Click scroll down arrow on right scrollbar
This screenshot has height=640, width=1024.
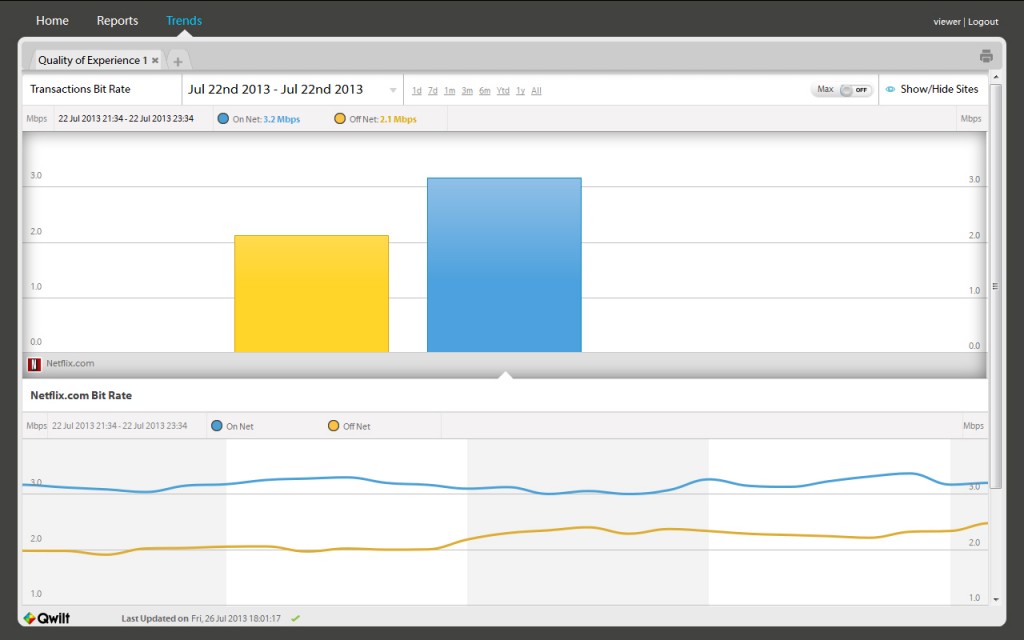(995, 599)
